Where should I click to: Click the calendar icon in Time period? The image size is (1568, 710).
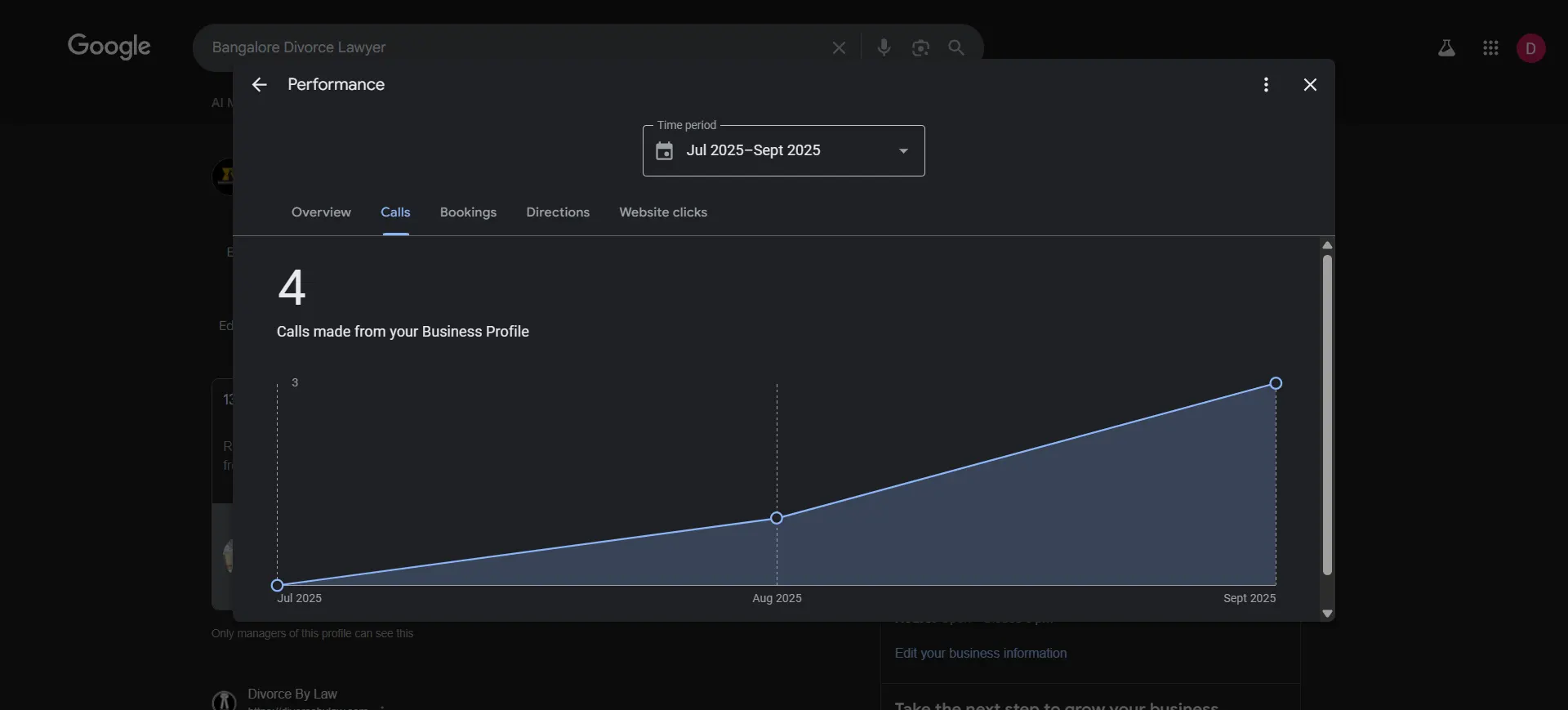[x=665, y=151]
